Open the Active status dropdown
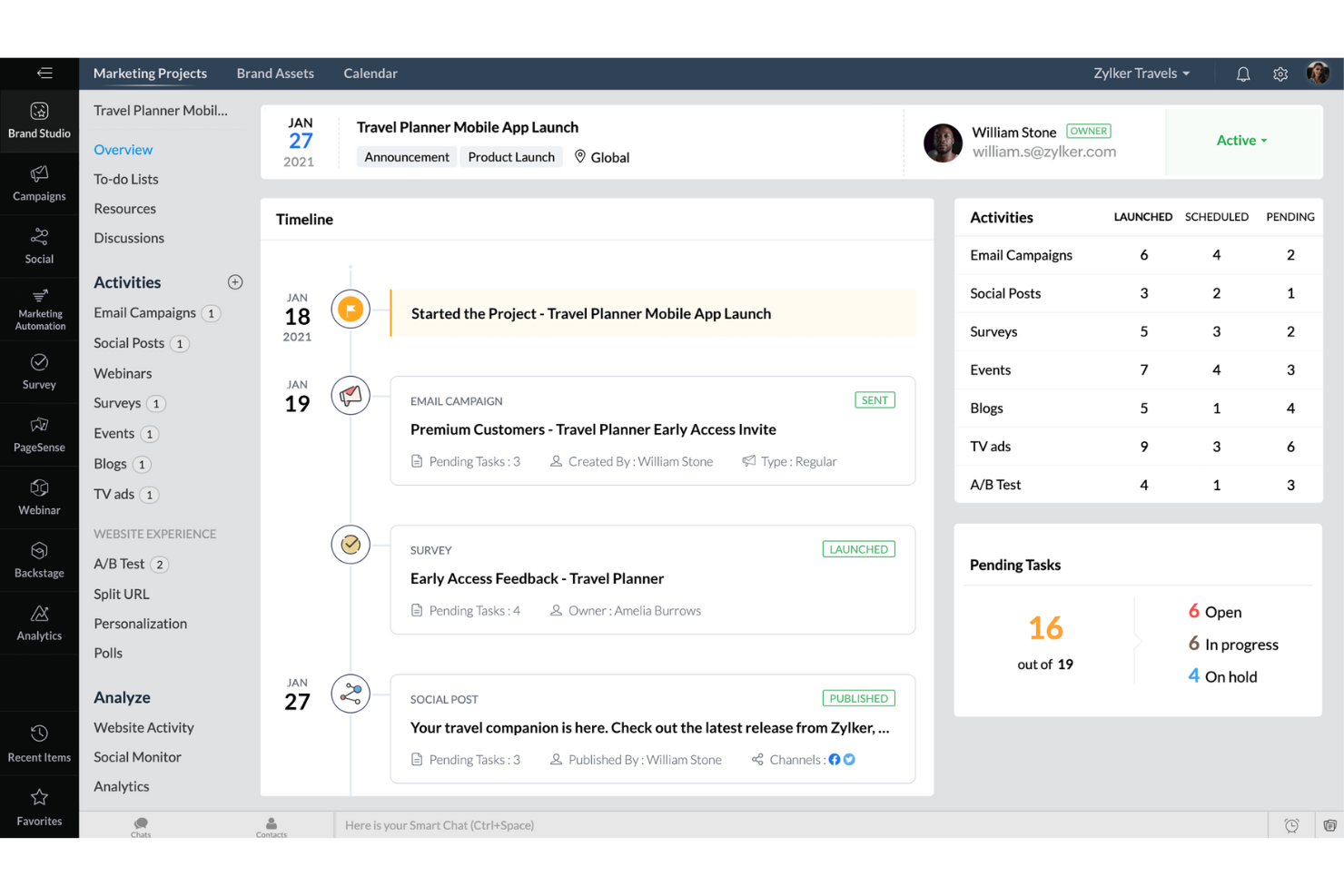Image resolution: width=1344 pixels, height=896 pixels. 1241,141
